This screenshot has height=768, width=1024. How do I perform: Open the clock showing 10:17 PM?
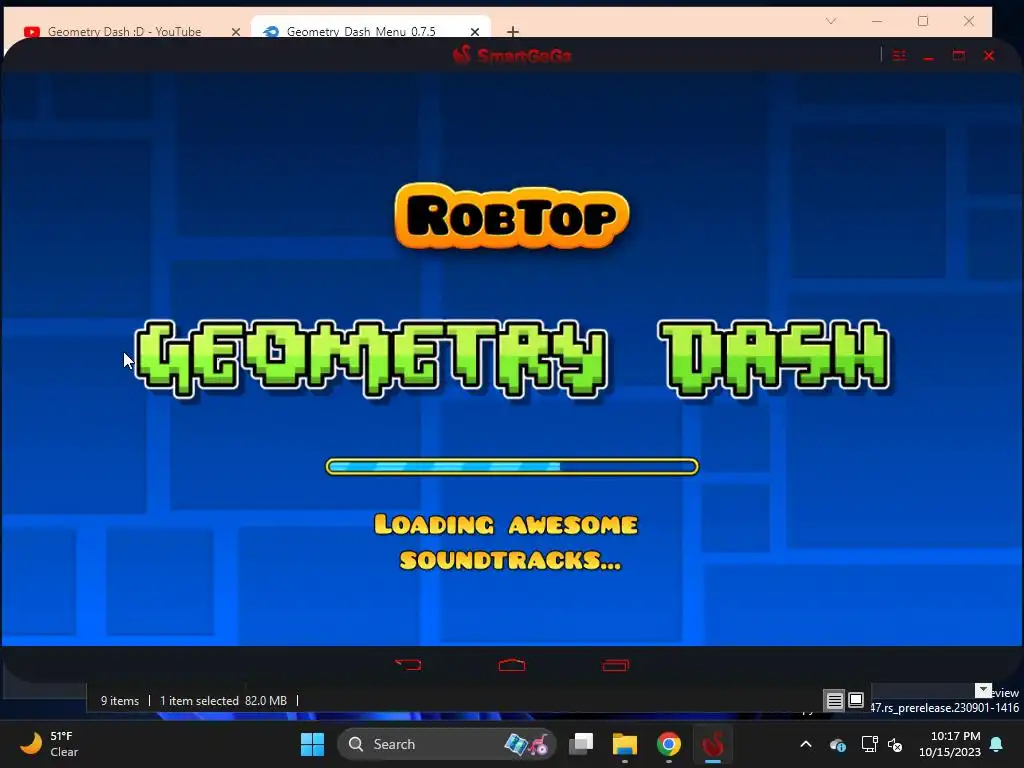(950, 744)
